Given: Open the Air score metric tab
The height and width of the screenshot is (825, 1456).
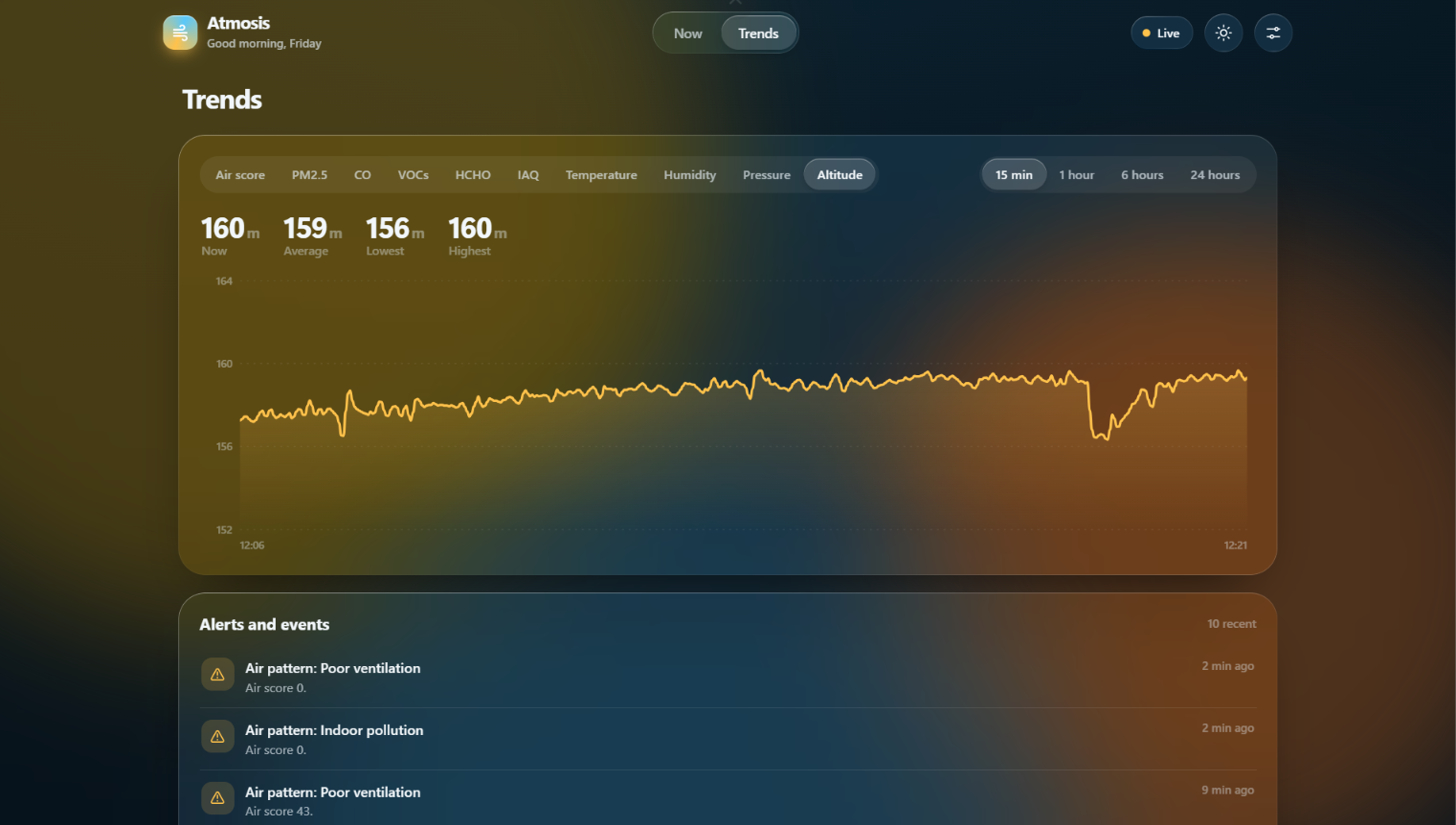Looking at the screenshot, I should [x=240, y=175].
